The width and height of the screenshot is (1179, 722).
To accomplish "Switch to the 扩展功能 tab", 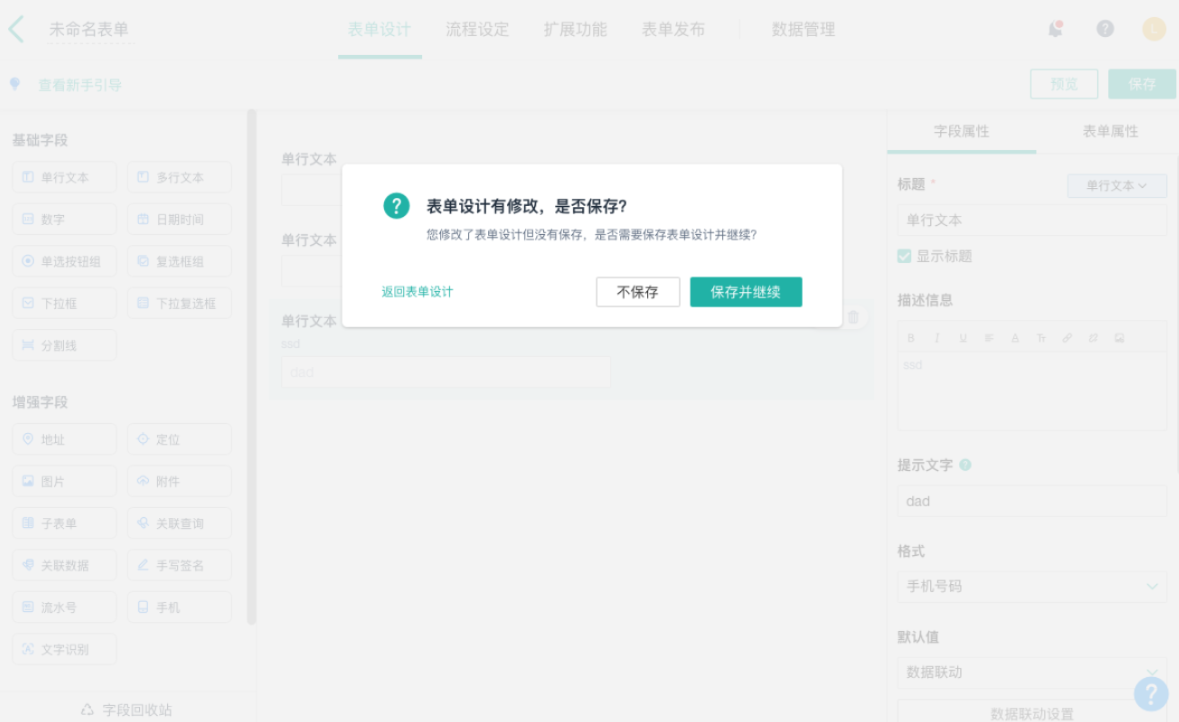I will pyautogui.click(x=575, y=29).
